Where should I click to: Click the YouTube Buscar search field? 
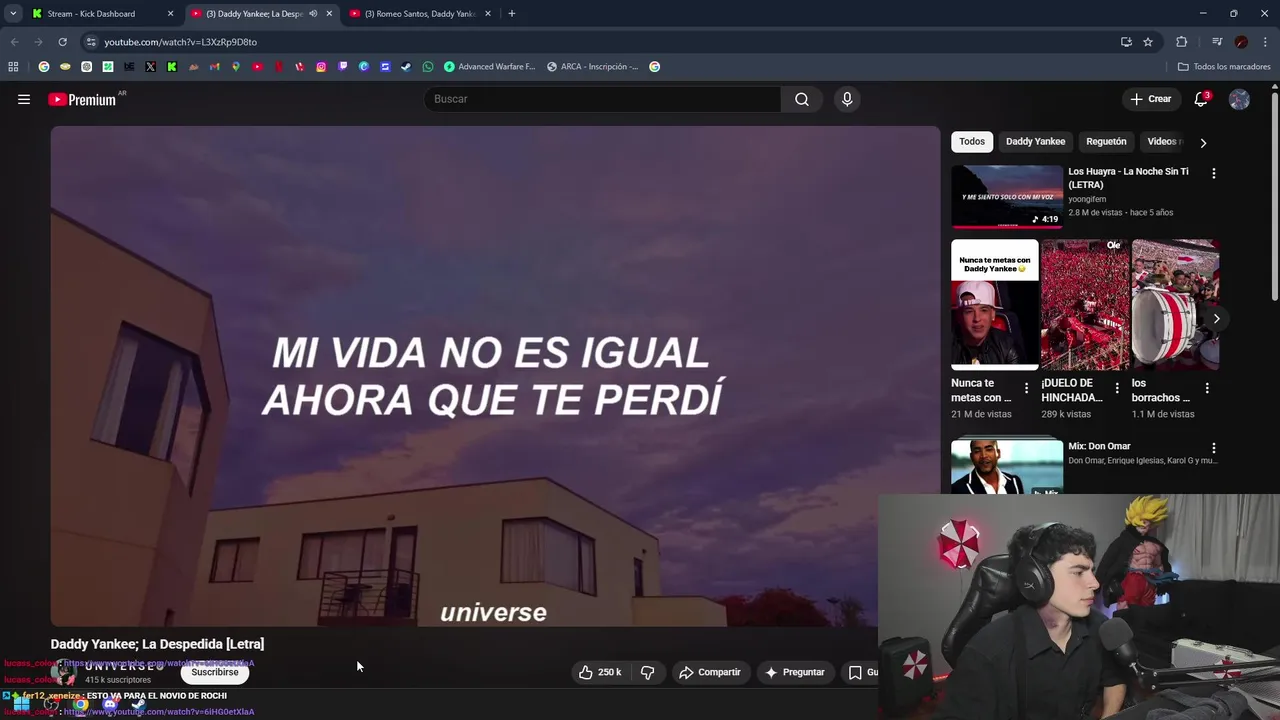(x=603, y=99)
